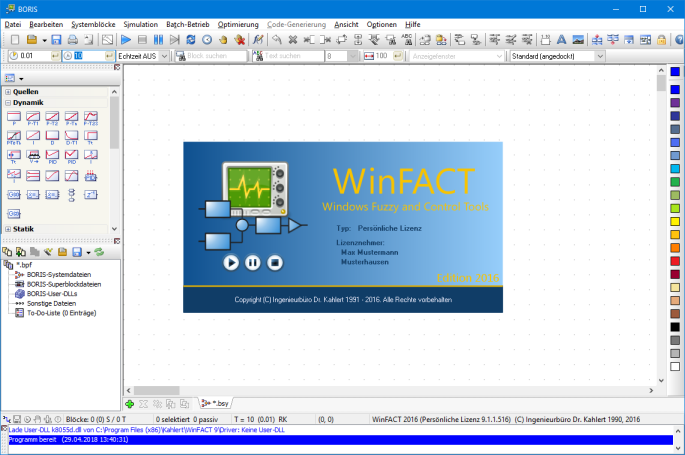The width and height of the screenshot is (685, 455).
Task: Start simulation with blue play icon
Action: (126, 40)
